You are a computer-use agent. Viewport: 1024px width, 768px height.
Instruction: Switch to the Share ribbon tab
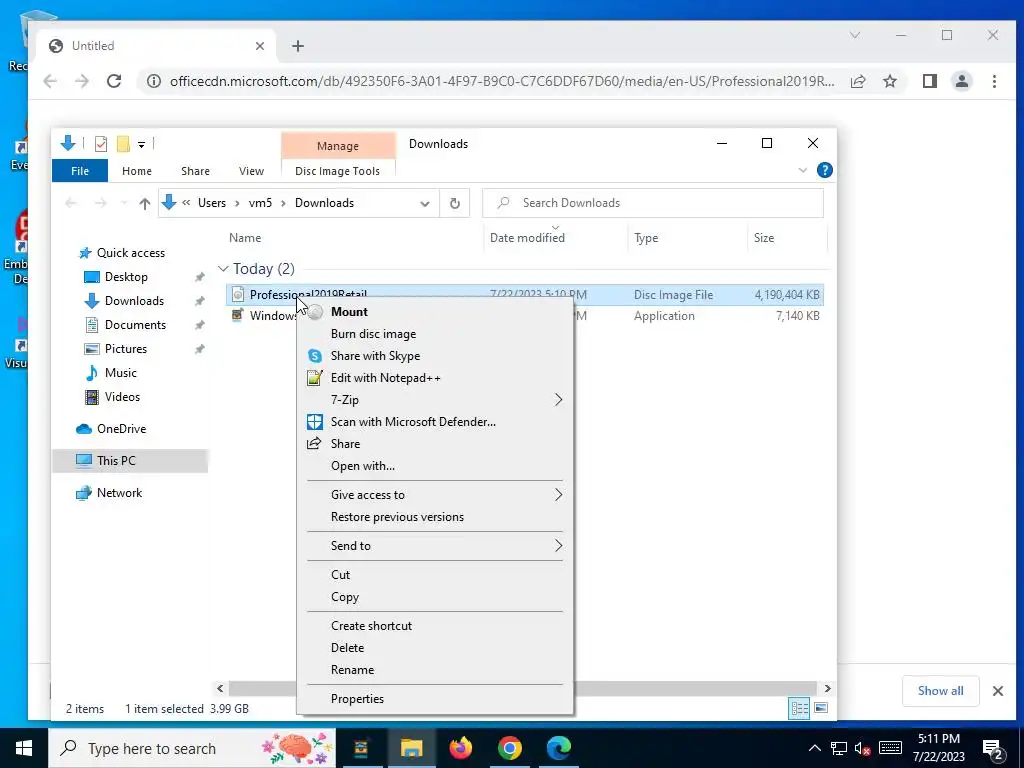coord(195,171)
